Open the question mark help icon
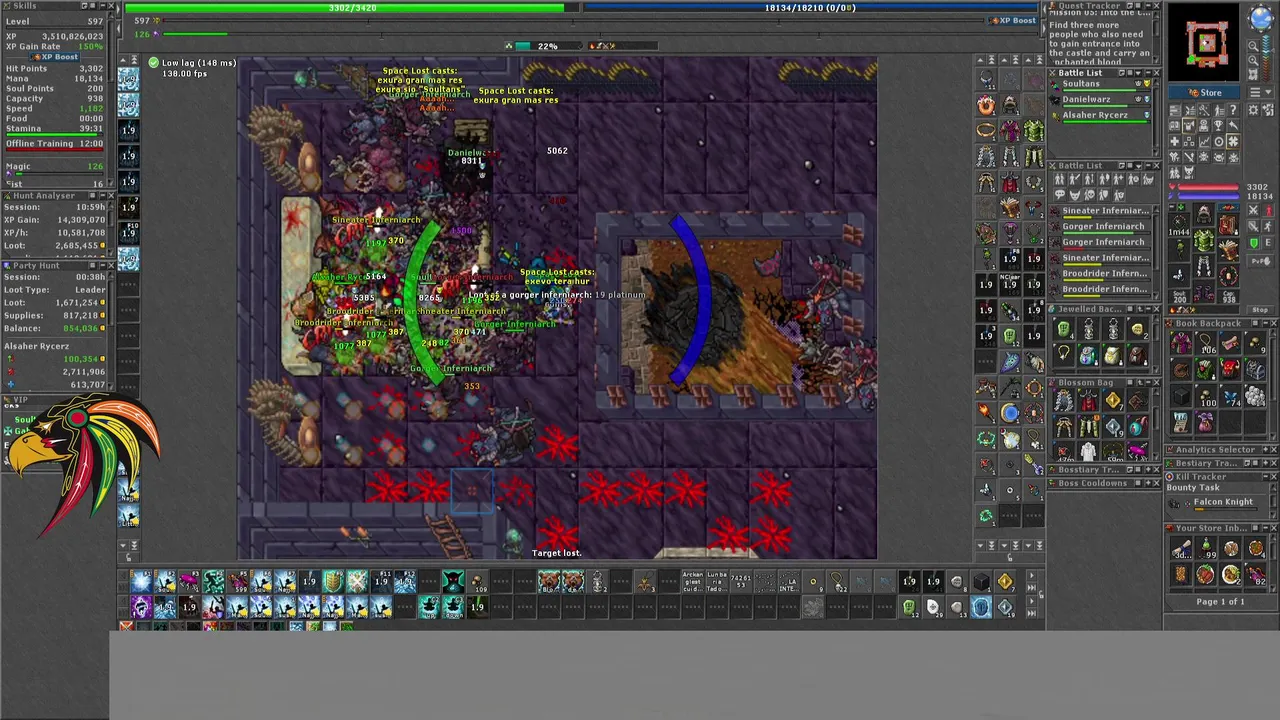This screenshot has height=720, width=1280. click(x=1232, y=109)
